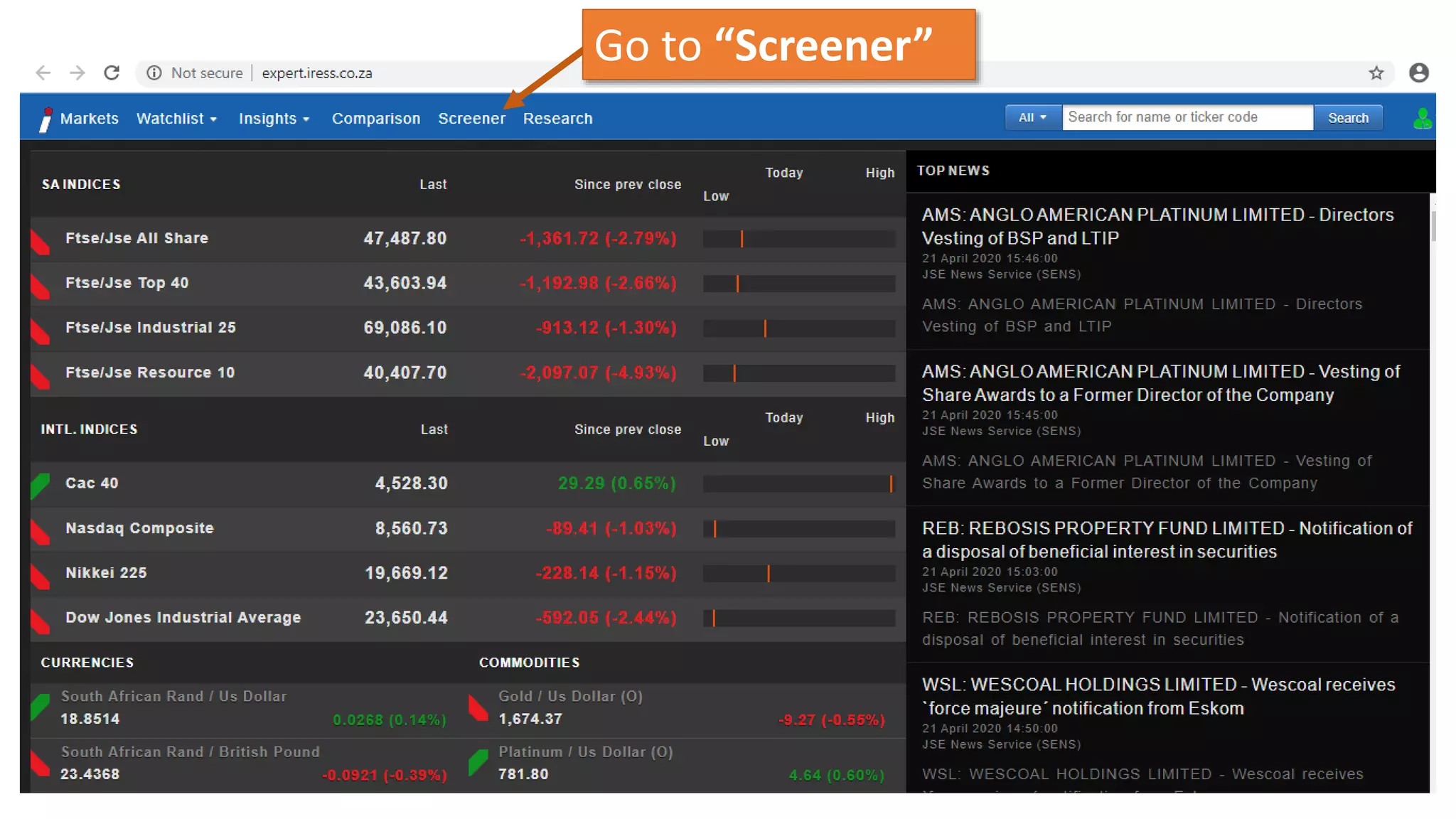Click green indicator for Platinum / Us Dollar
This screenshot has width=1456, height=819.
(478, 762)
